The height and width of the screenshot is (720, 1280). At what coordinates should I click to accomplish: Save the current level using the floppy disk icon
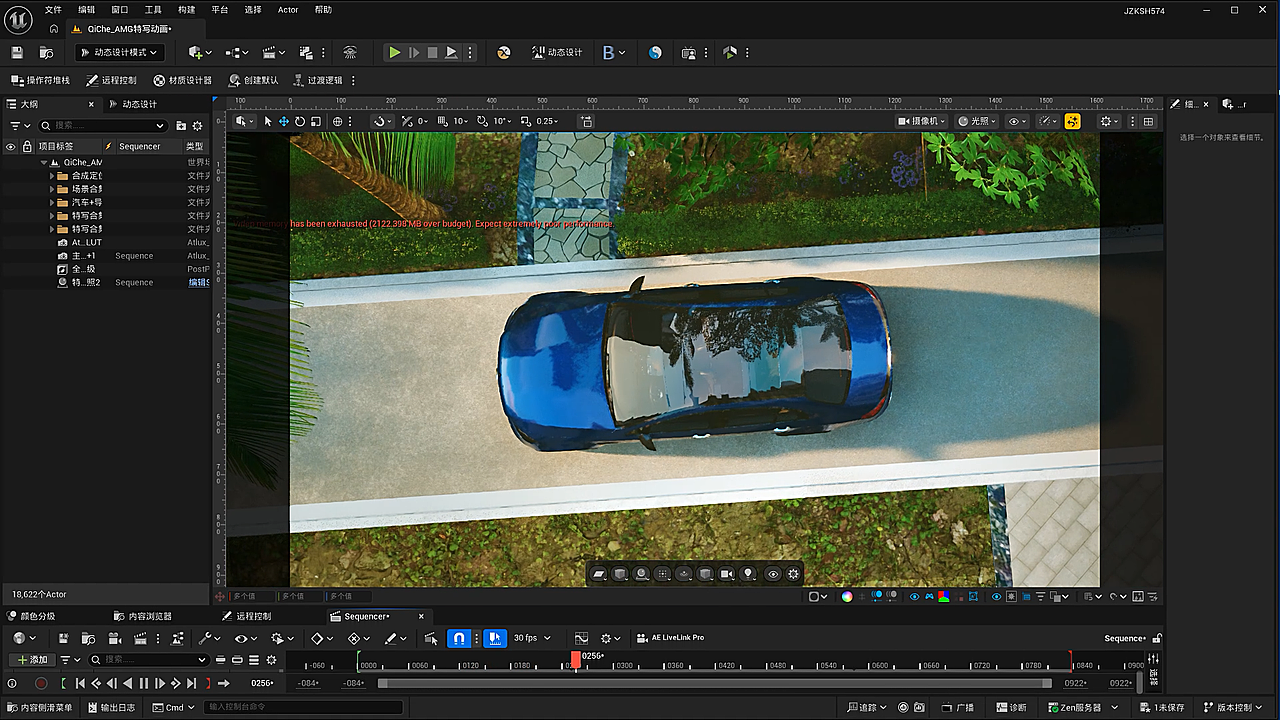point(17,53)
